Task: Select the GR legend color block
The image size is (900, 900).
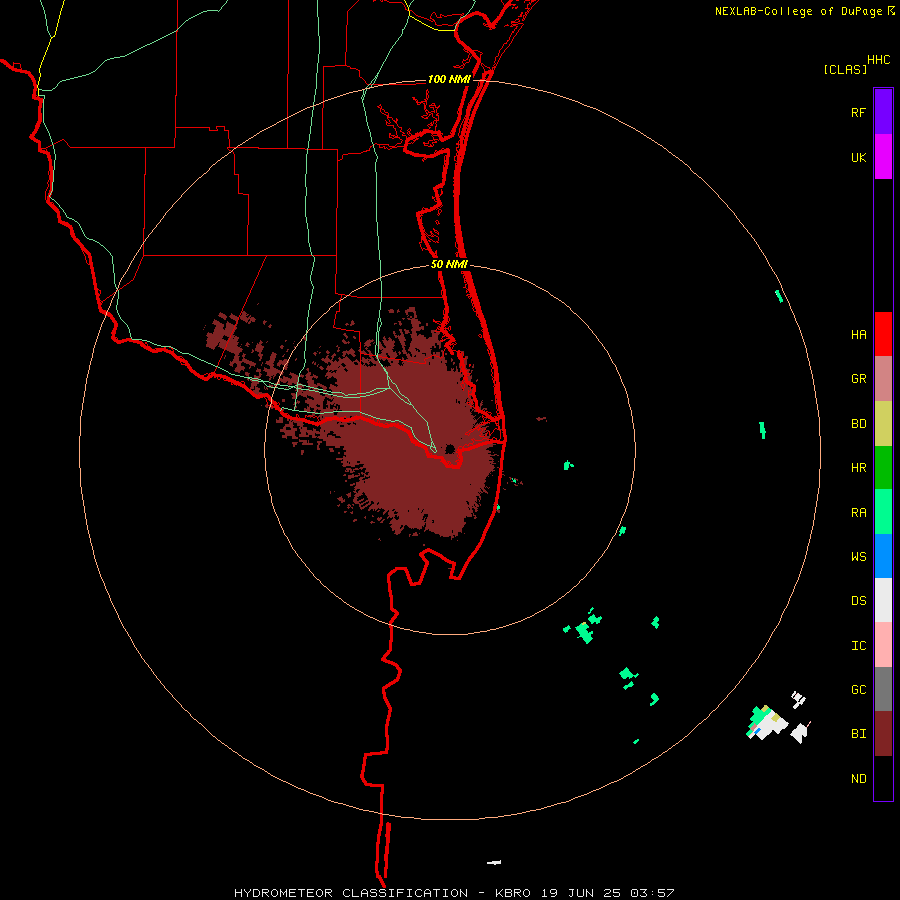Action: coord(883,379)
